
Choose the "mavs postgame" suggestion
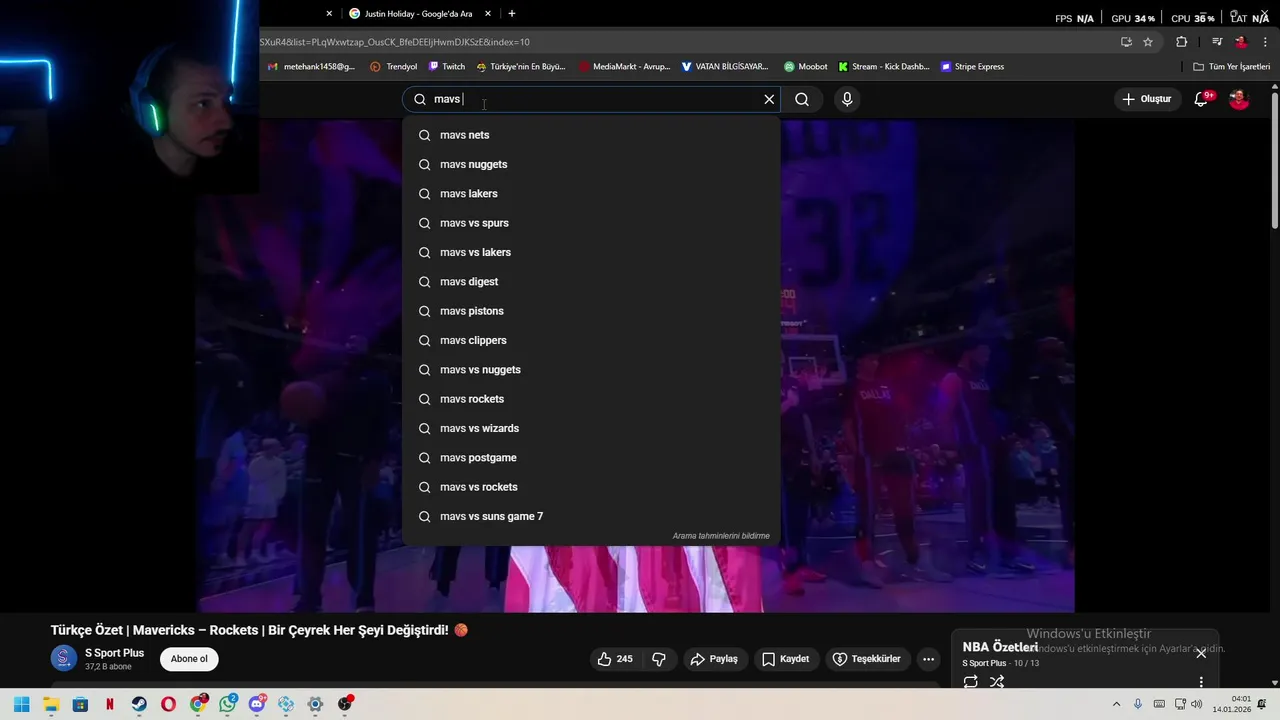(x=591, y=457)
